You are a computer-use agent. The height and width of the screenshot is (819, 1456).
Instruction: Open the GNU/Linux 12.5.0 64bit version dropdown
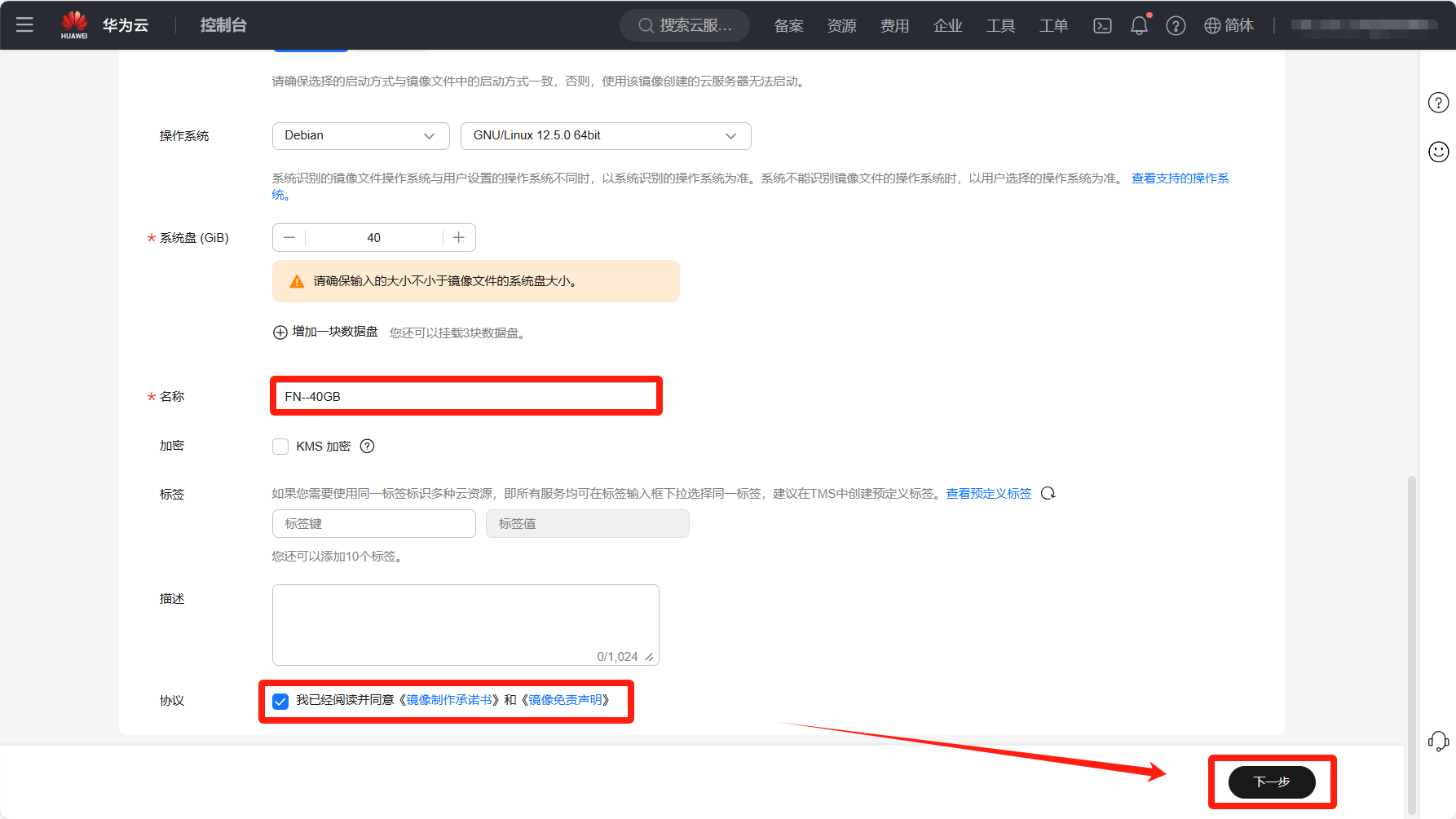pos(605,136)
